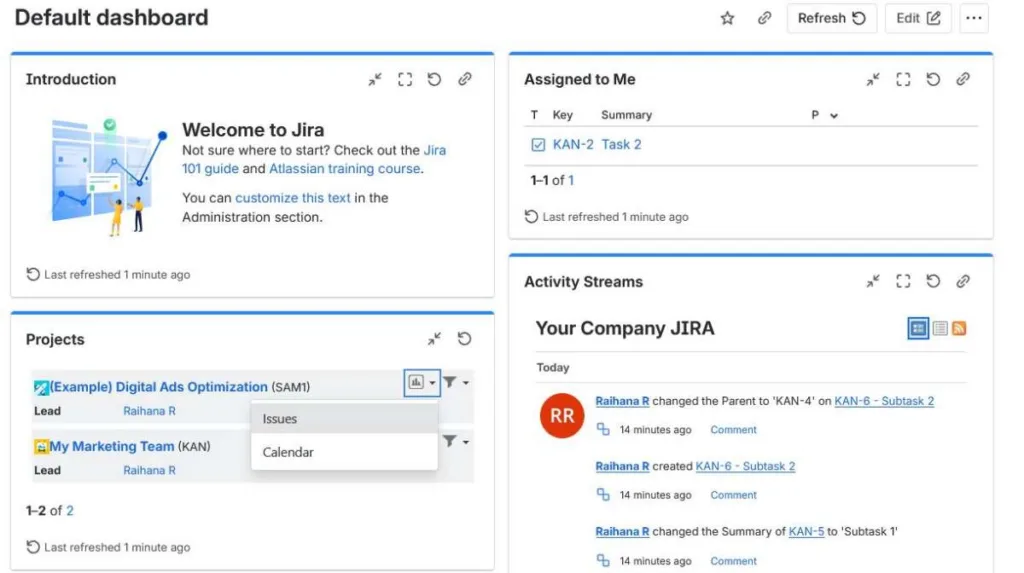Click the Refresh dashboard button
The height and width of the screenshot is (573, 1024).
point(831,18)
